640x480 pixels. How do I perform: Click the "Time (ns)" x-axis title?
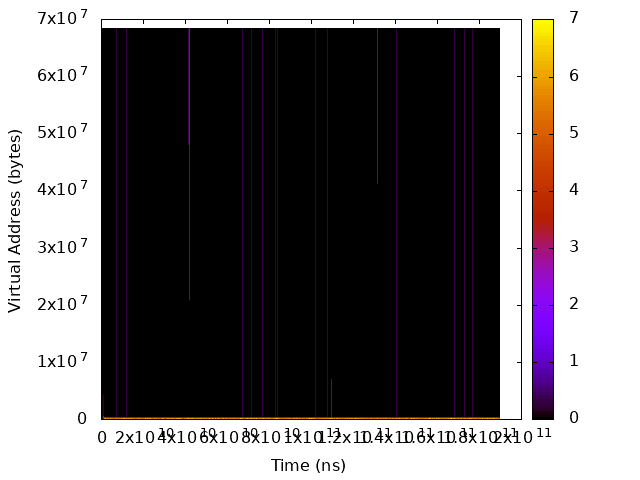coord(308,466)
